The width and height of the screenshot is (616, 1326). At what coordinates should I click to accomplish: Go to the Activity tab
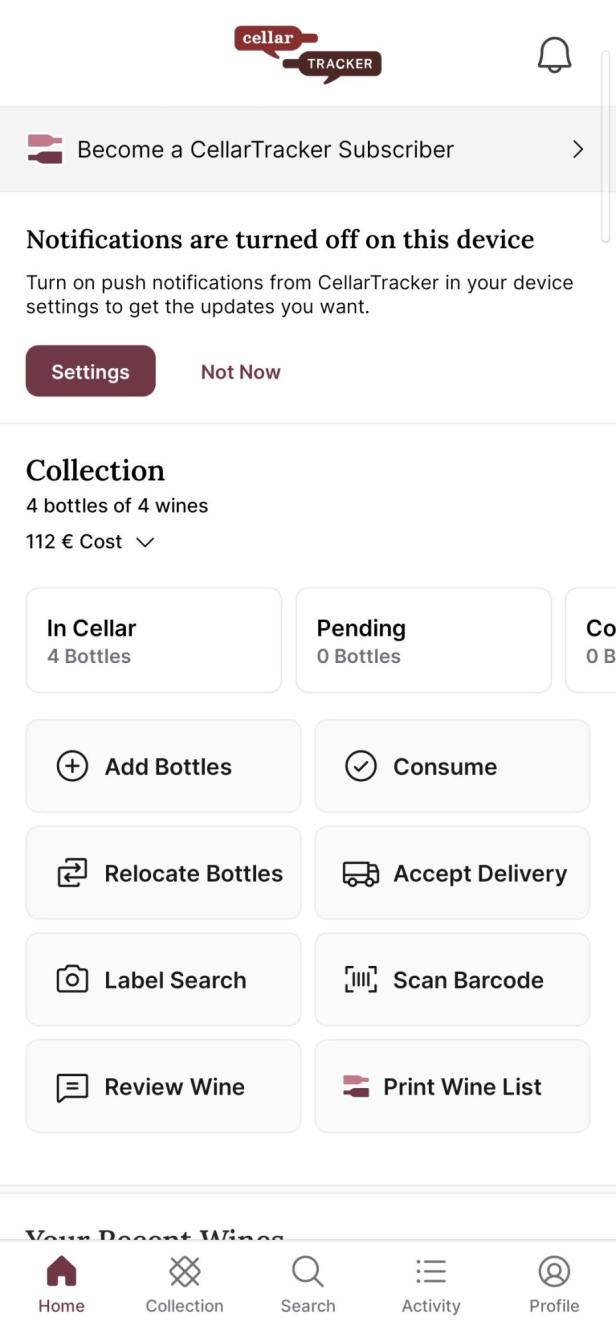pyautogui.click(x=430, y=1283)
